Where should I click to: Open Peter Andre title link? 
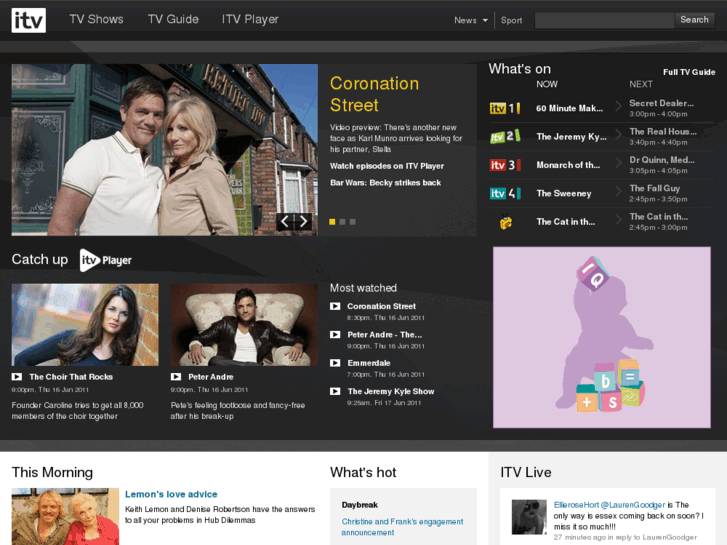pos(210,377)
